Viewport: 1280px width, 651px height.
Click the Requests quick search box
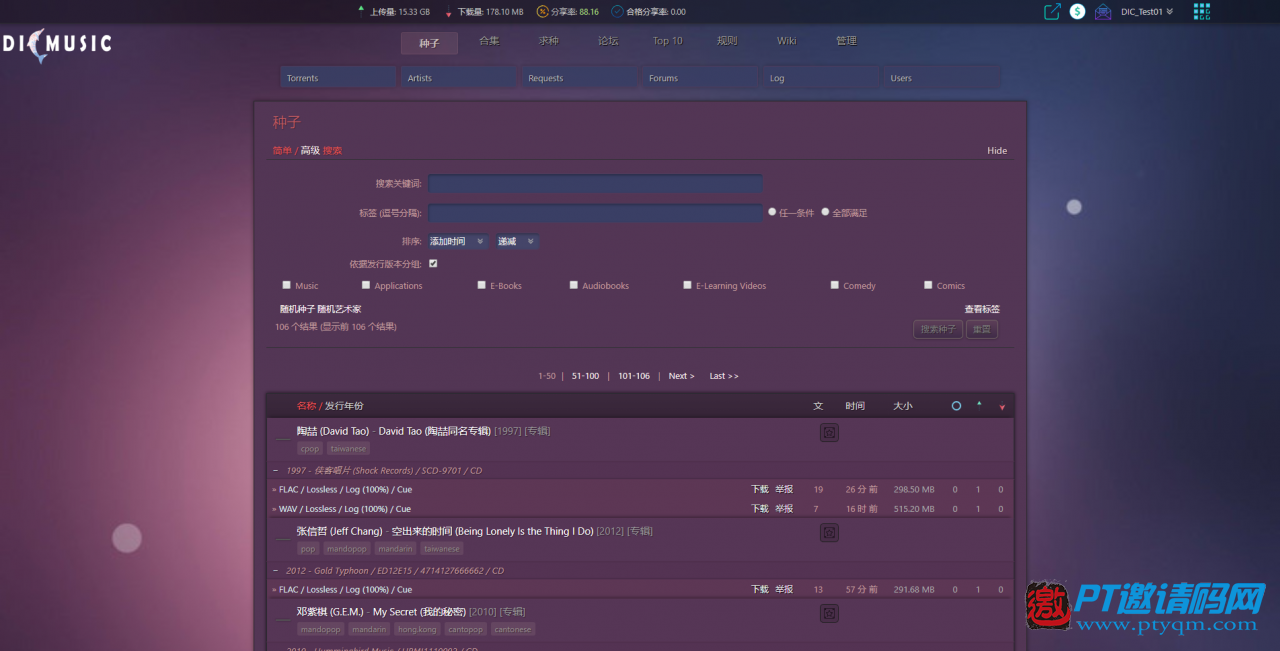580,78
